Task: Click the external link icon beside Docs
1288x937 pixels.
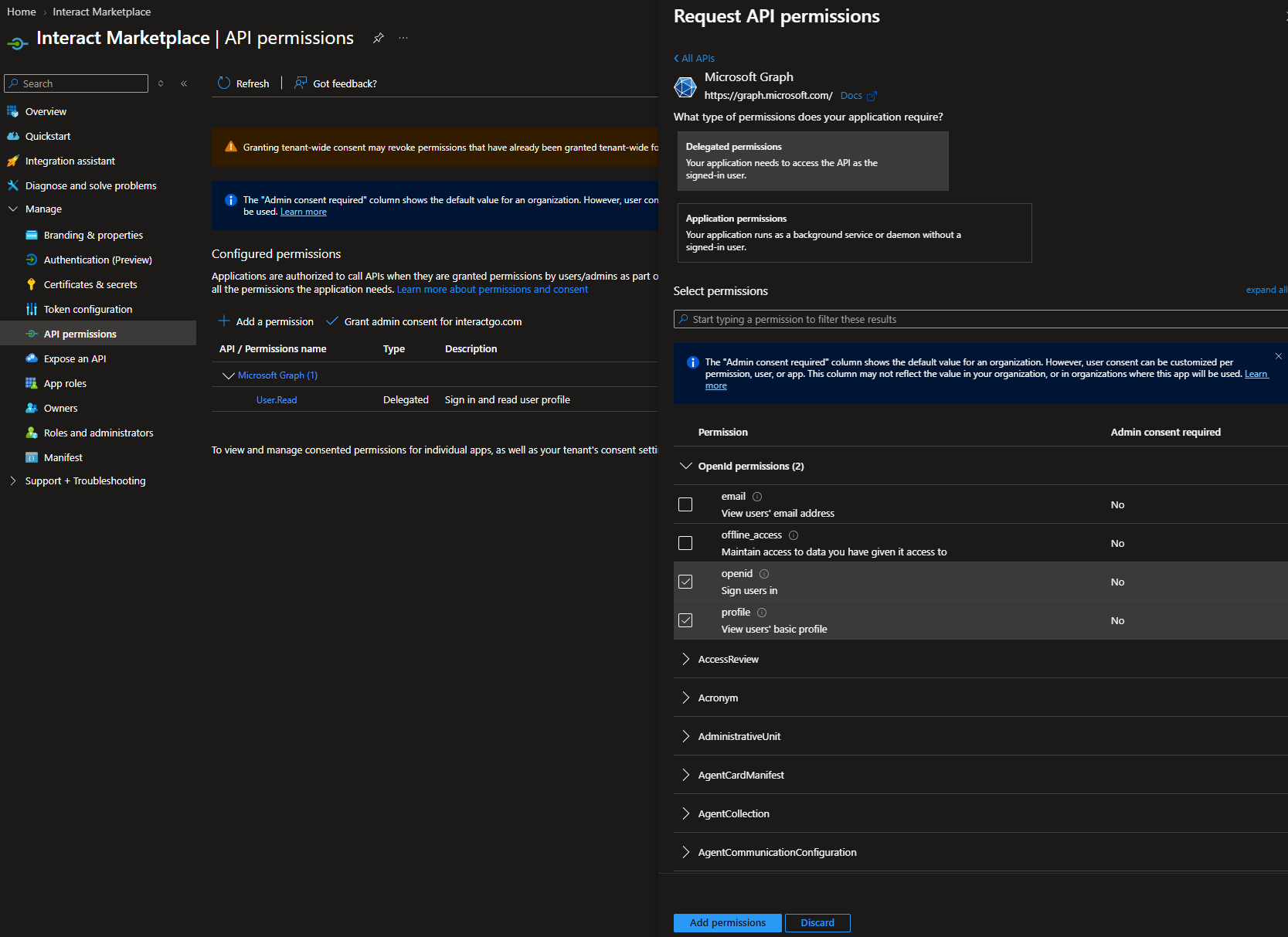Action: 872,96
